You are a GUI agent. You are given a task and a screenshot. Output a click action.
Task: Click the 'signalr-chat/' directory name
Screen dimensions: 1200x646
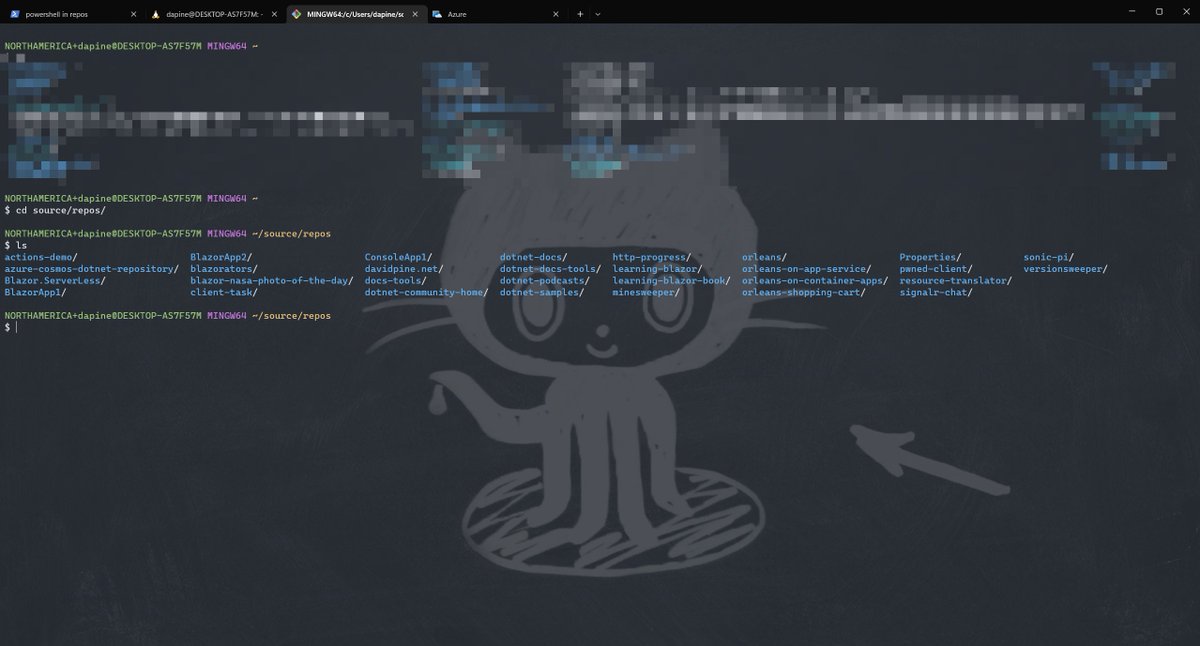936,293
